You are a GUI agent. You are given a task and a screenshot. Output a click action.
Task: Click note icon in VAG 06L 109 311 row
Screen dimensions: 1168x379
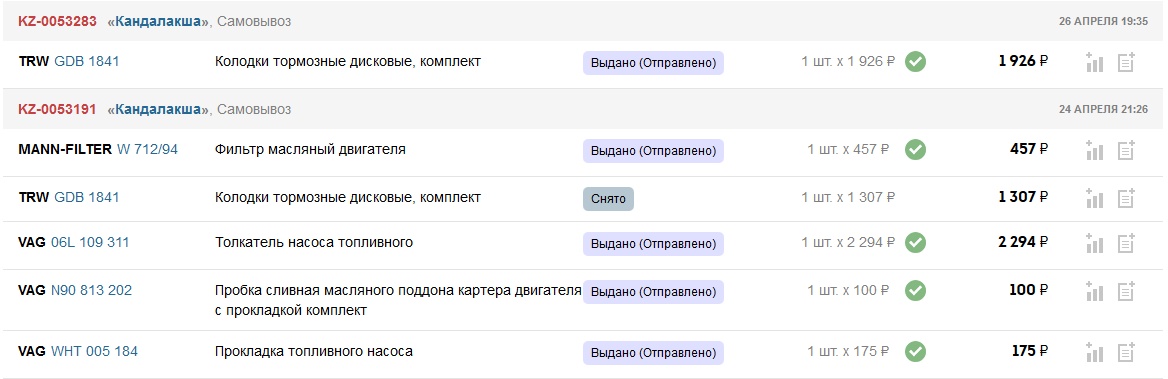click(1126, 243)
